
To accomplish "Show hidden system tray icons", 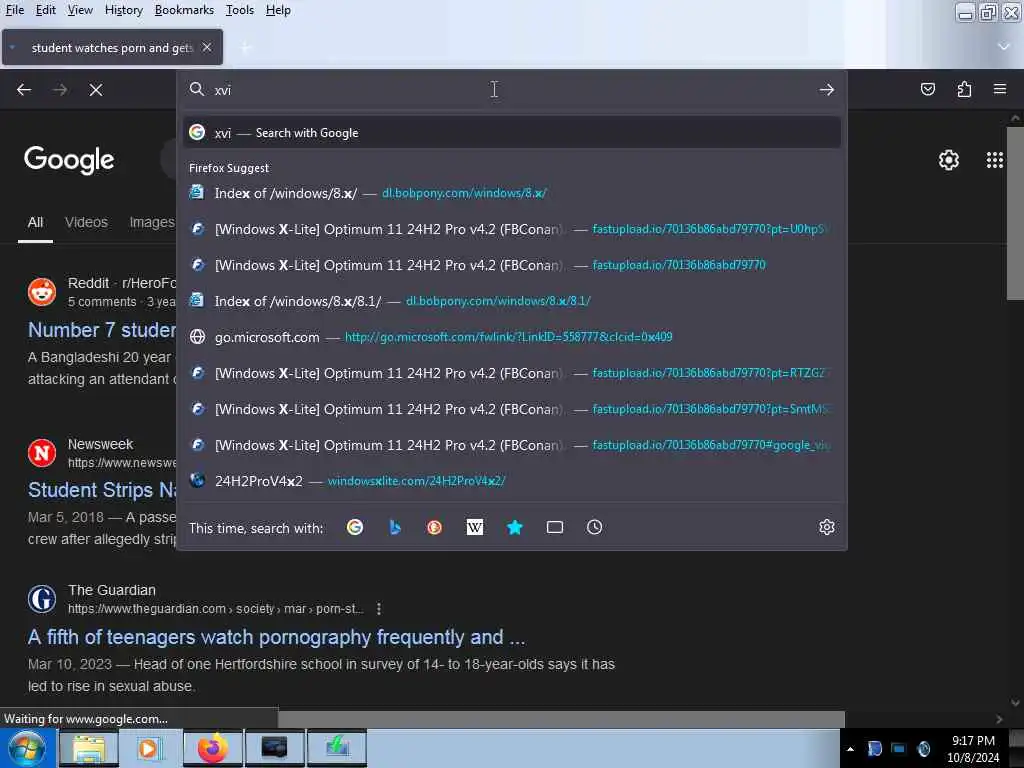I will click(x=850, y=749).
